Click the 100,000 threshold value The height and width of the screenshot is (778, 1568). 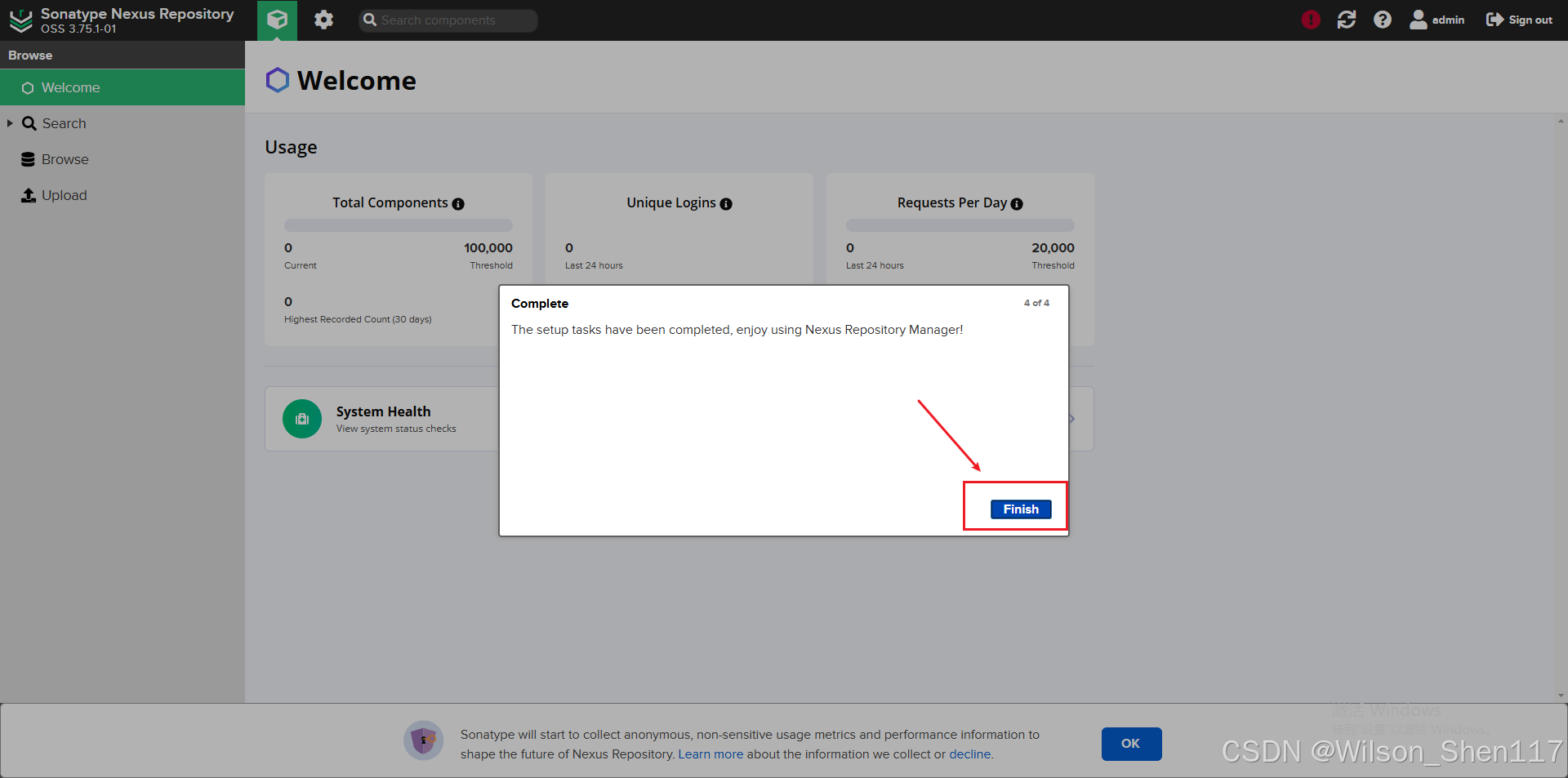[488, 247]
